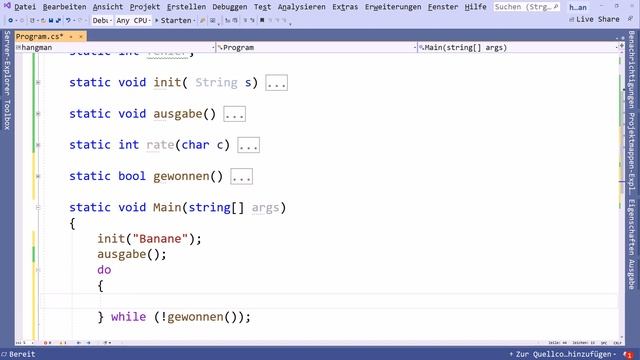640x360 pixels.
Task: Open the Datei menu
Action: pos(25,7)
